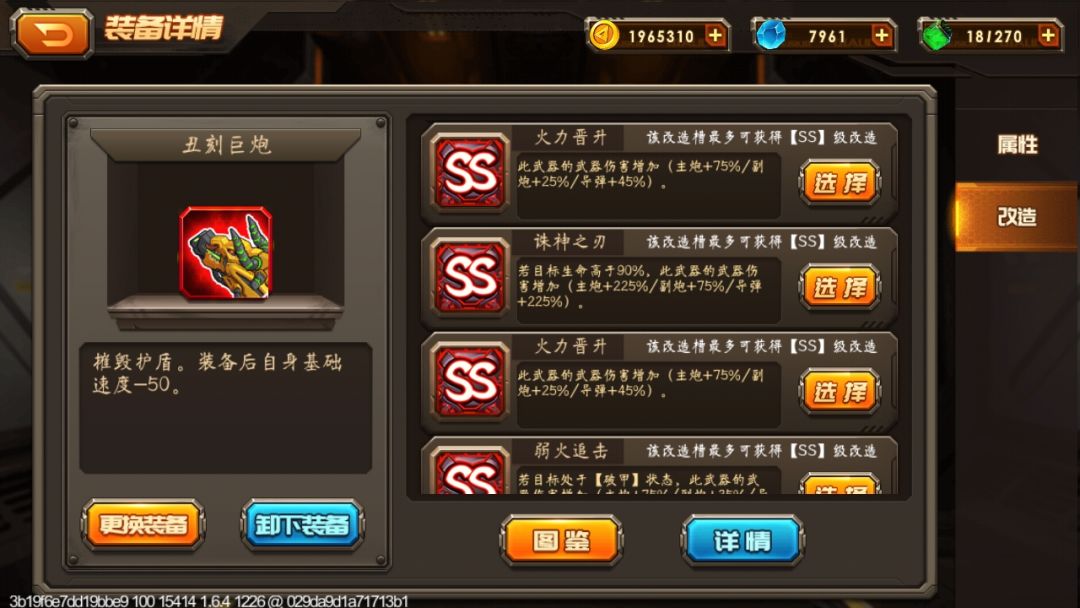Click the 更换装备 button
This screenshot has width=1080, height=608.
pos(143,525)
